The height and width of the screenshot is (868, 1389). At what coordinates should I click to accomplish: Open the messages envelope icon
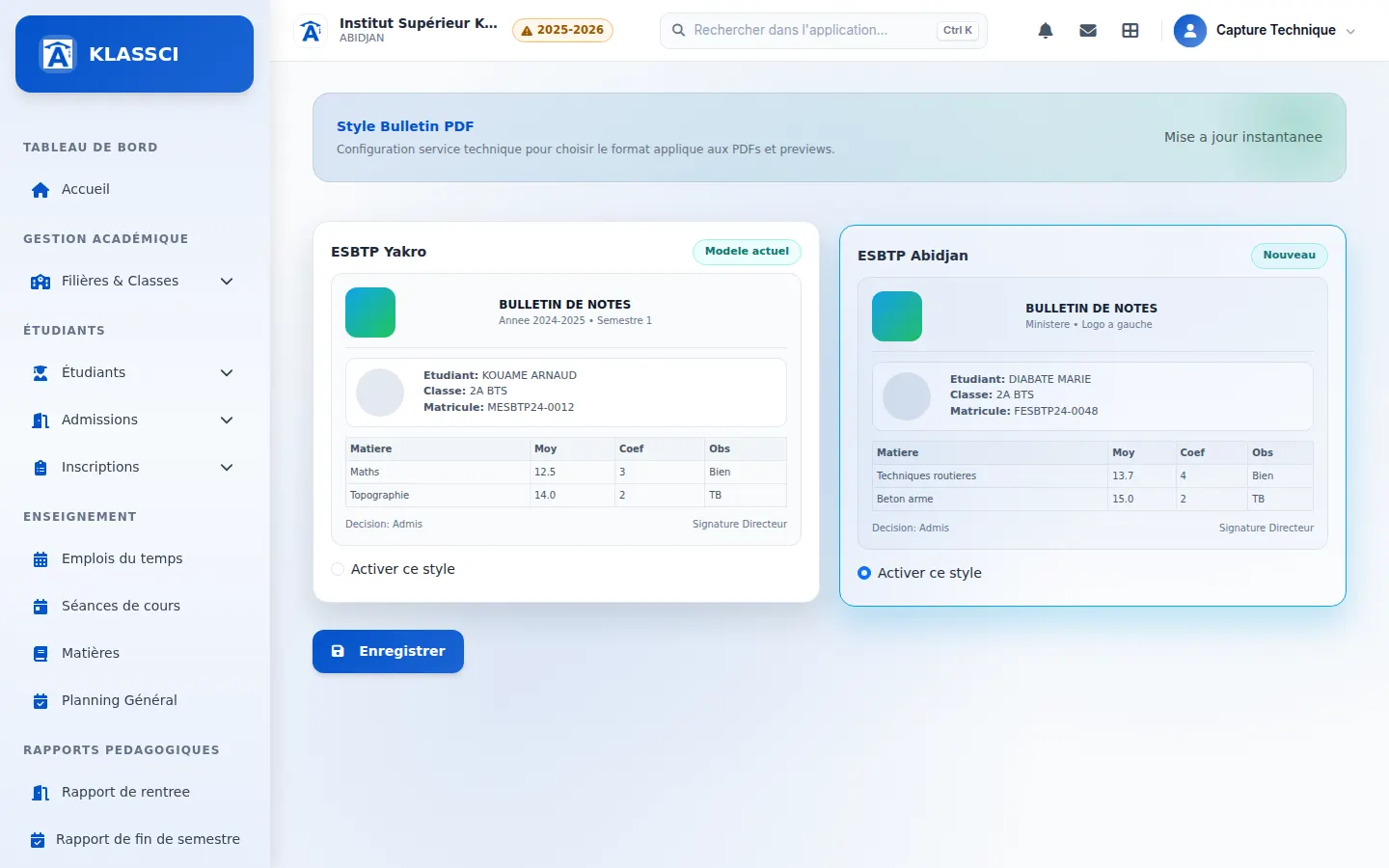point(1088,30)
